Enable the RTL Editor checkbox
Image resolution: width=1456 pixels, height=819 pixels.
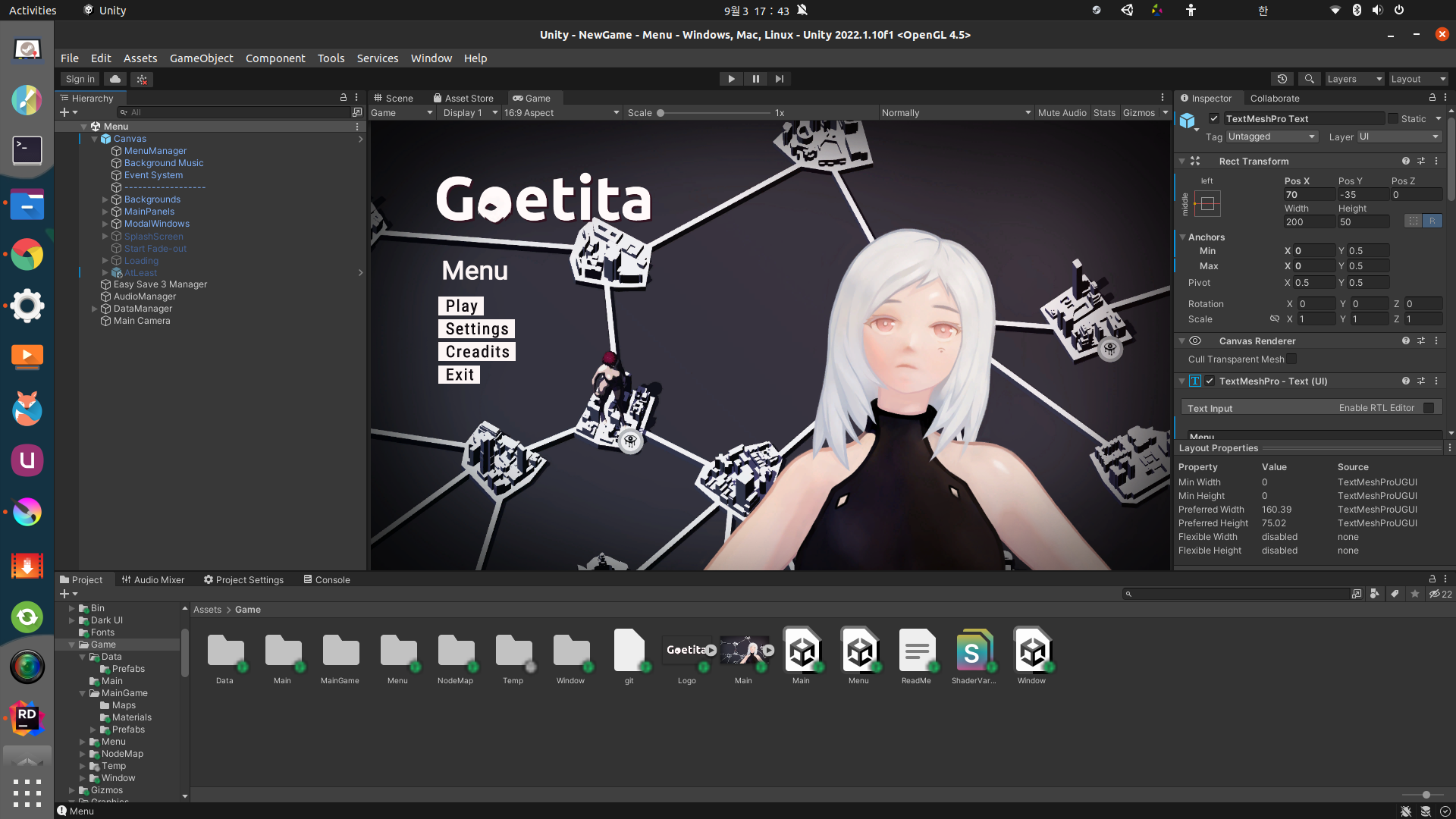coord(1429,408)
